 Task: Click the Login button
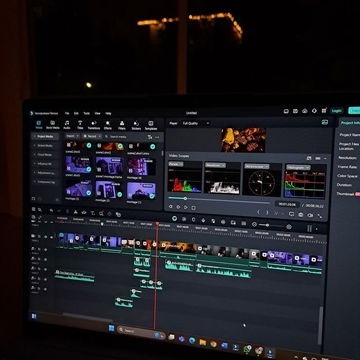(337, 111)
